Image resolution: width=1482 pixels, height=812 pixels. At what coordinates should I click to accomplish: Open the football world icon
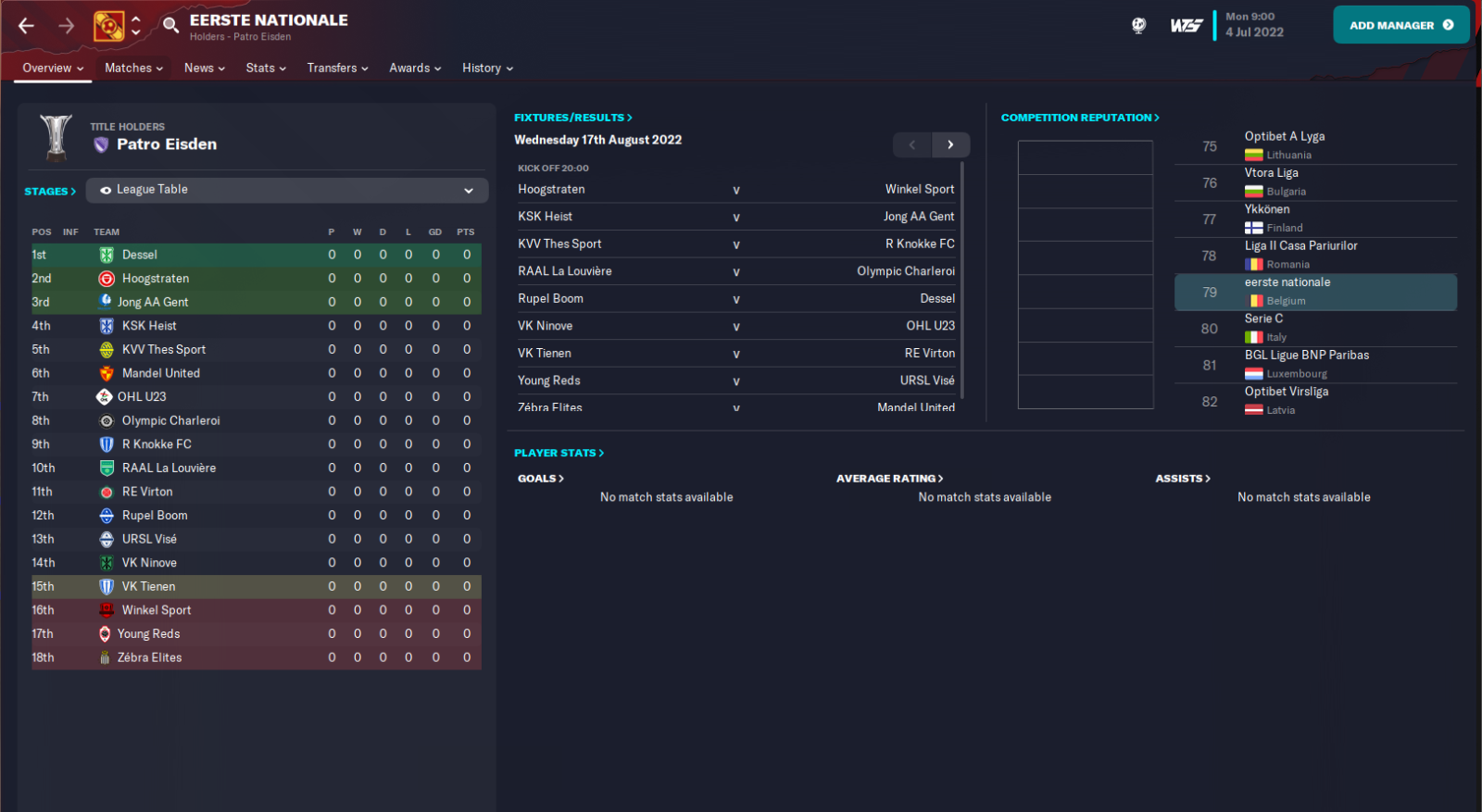pos(1139,26)
